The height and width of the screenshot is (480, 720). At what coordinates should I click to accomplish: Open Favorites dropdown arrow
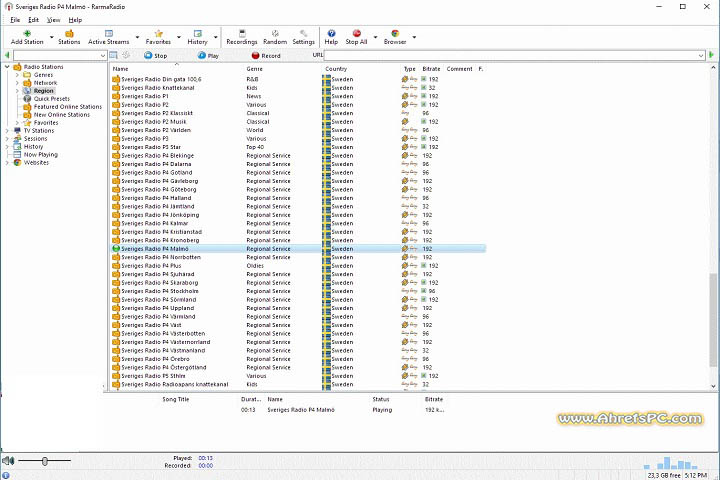pyautogui.click(x=179, y=37)
